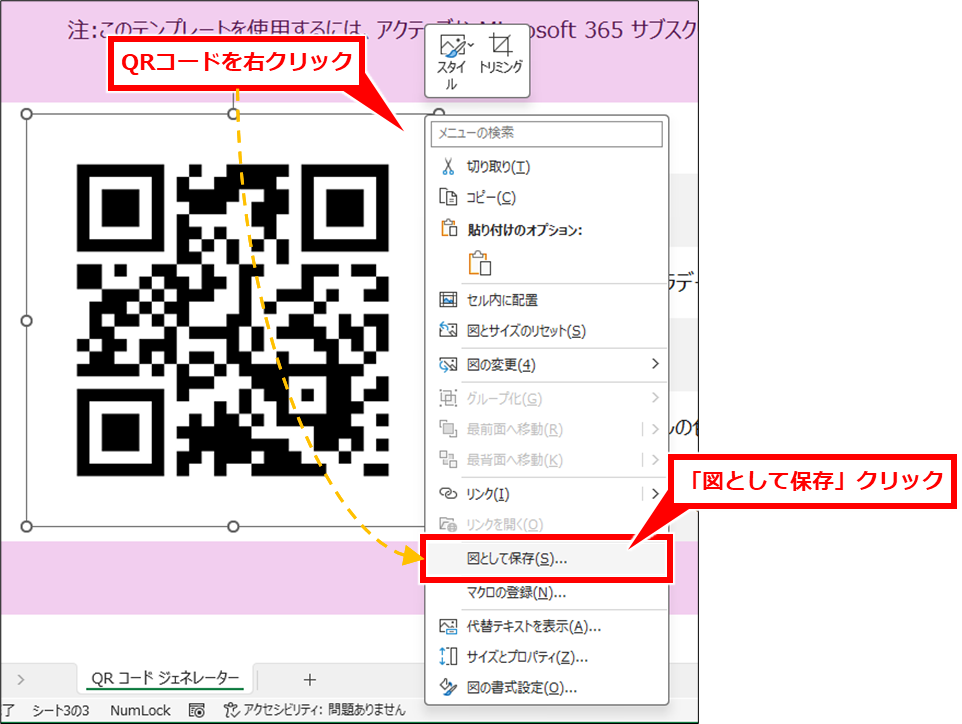Click the scissors Cut icon
Screen dimensions: 962x724
point(448,167)
